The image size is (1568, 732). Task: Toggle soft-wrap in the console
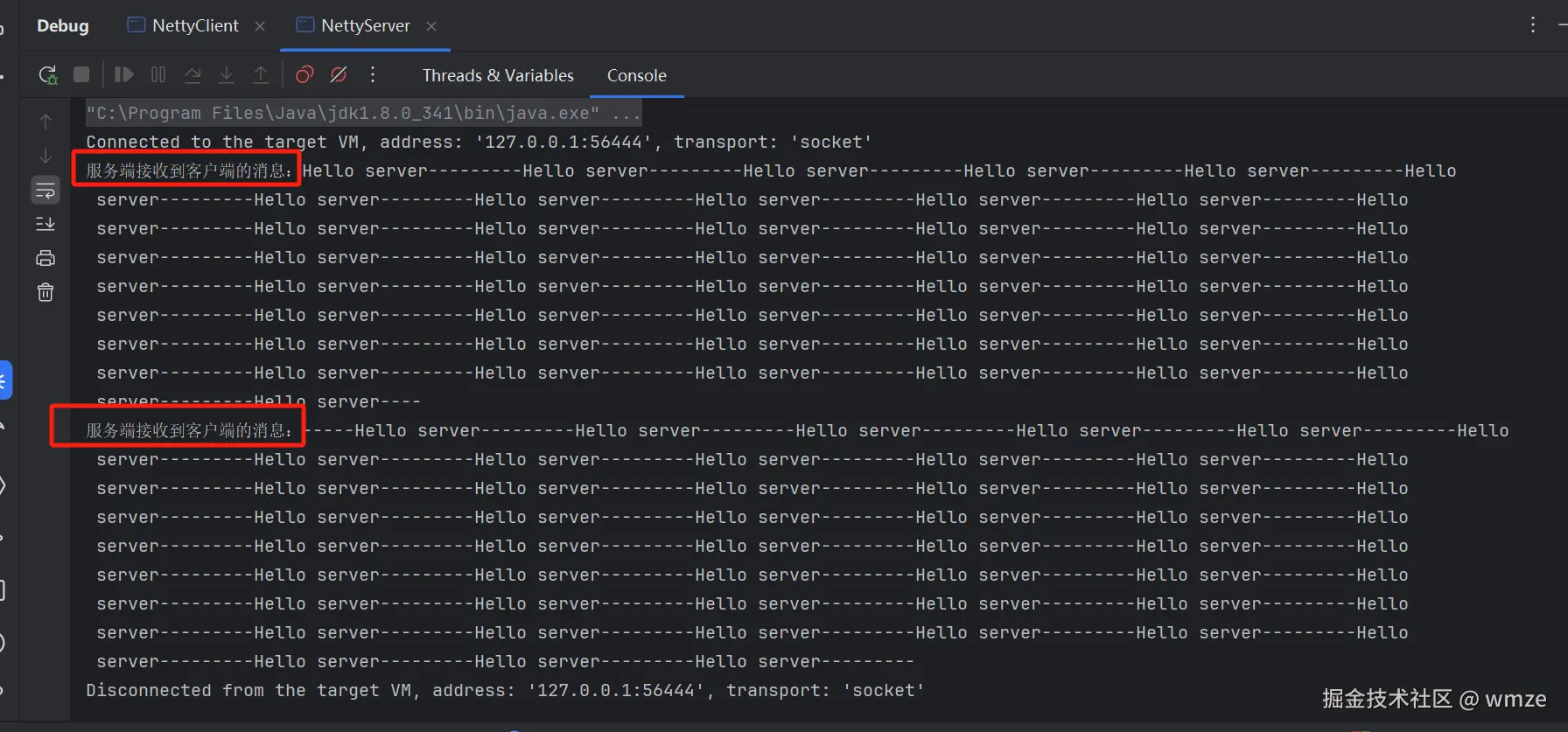coord(45,190)
